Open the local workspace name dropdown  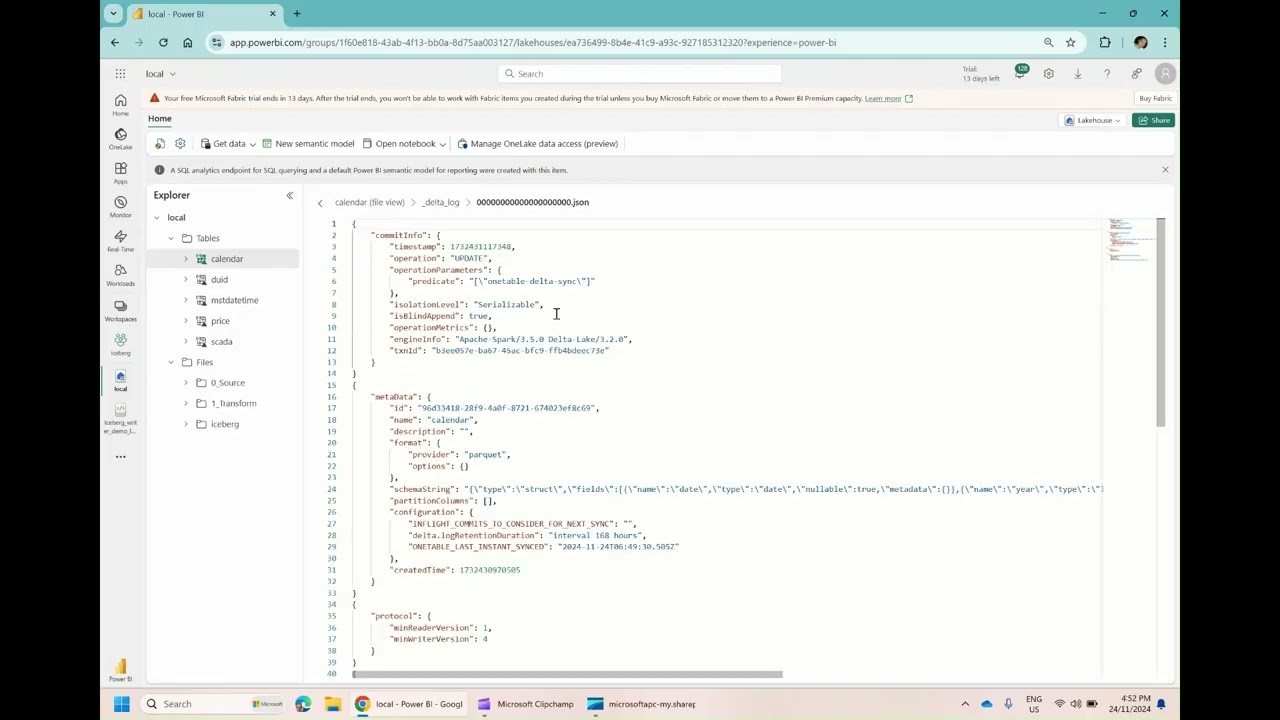point(160,74)
